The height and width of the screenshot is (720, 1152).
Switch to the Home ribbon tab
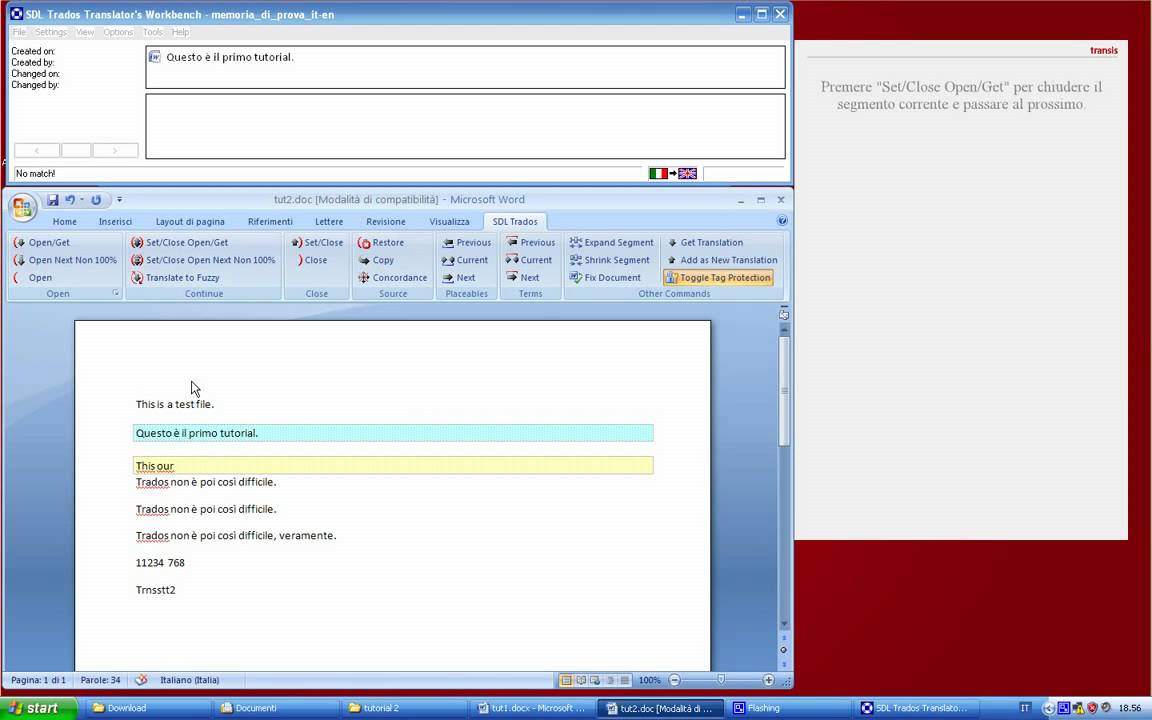(x=65, y=222)
